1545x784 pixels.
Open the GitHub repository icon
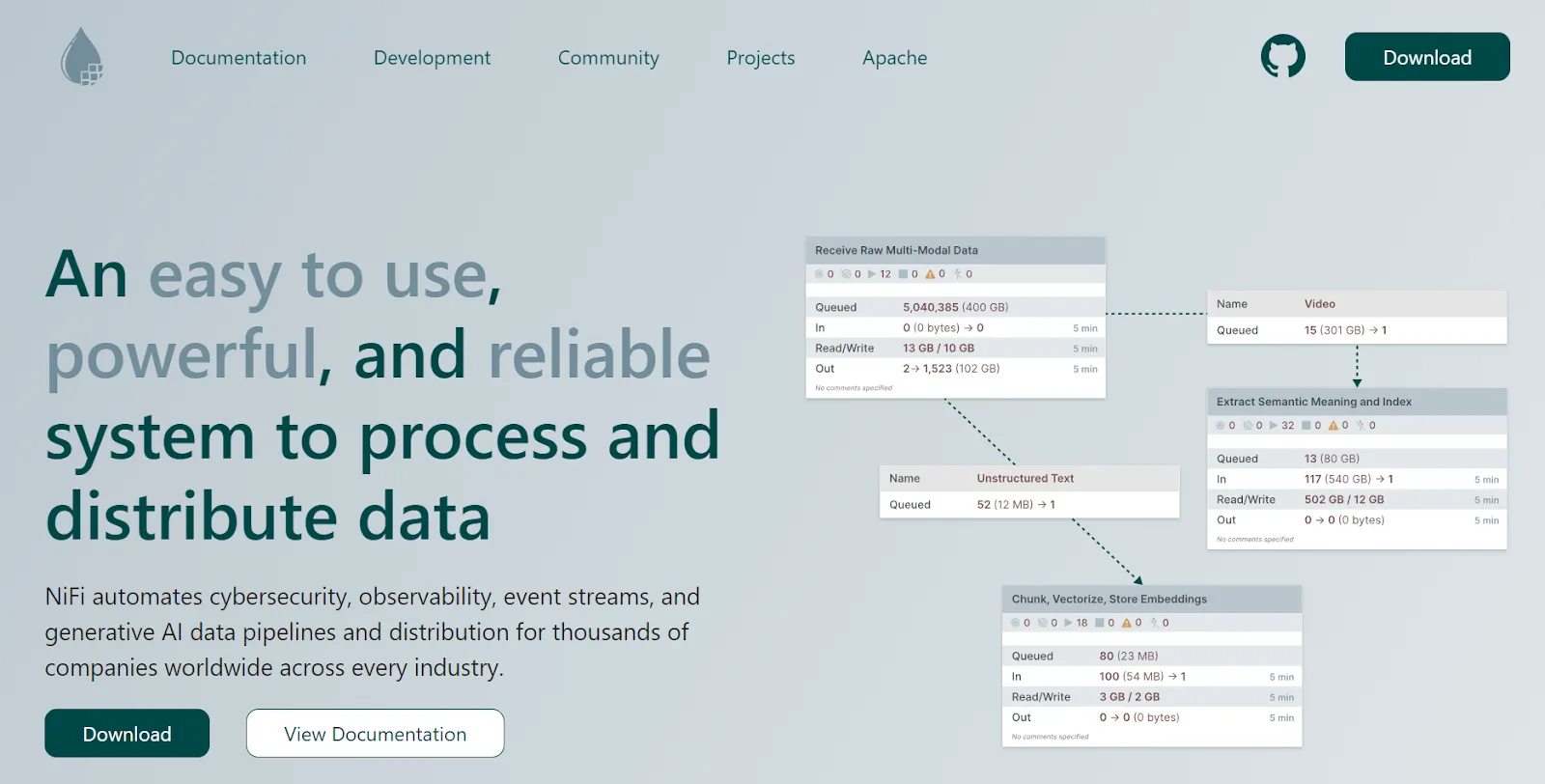pos(1282,57)
